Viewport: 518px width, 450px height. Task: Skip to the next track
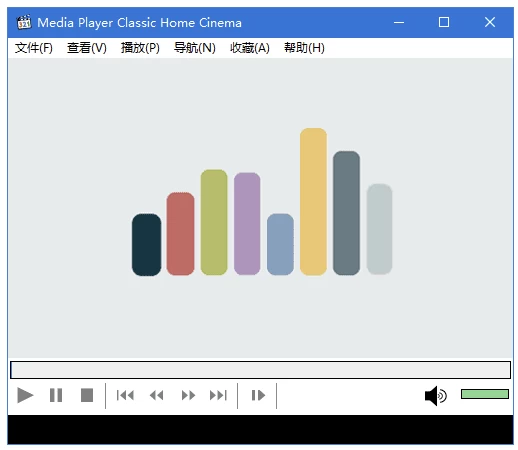[218, 396]
